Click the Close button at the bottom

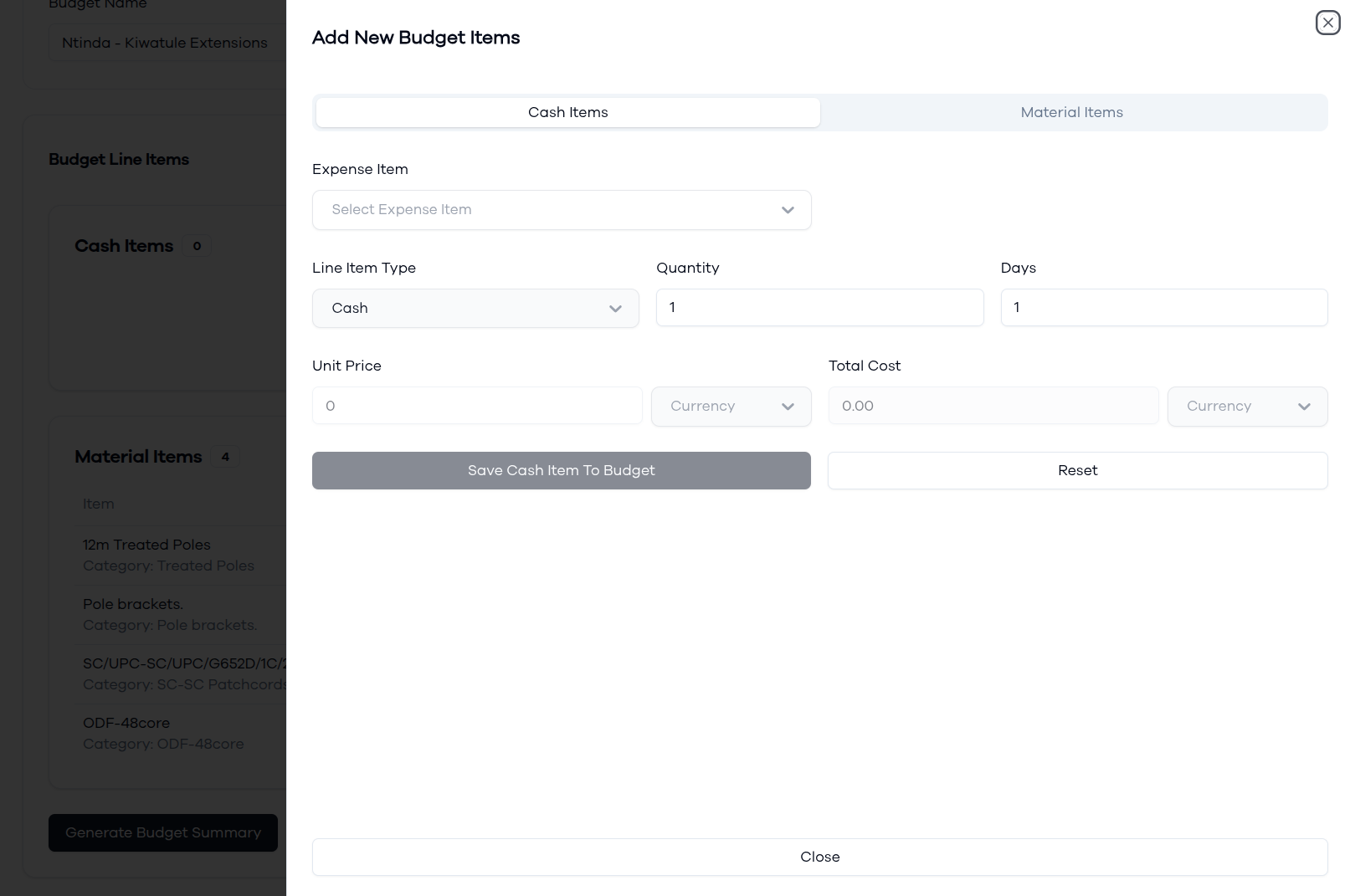coord(819,857)
